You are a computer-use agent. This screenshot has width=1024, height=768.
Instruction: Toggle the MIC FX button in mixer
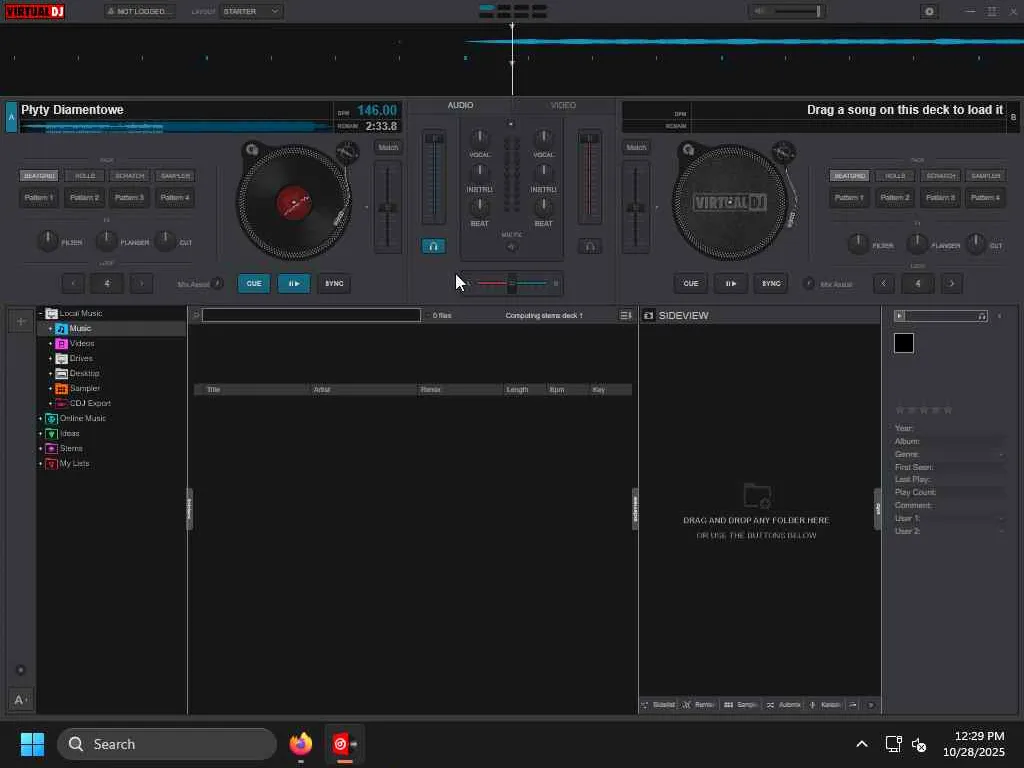(x=511, y=247)
